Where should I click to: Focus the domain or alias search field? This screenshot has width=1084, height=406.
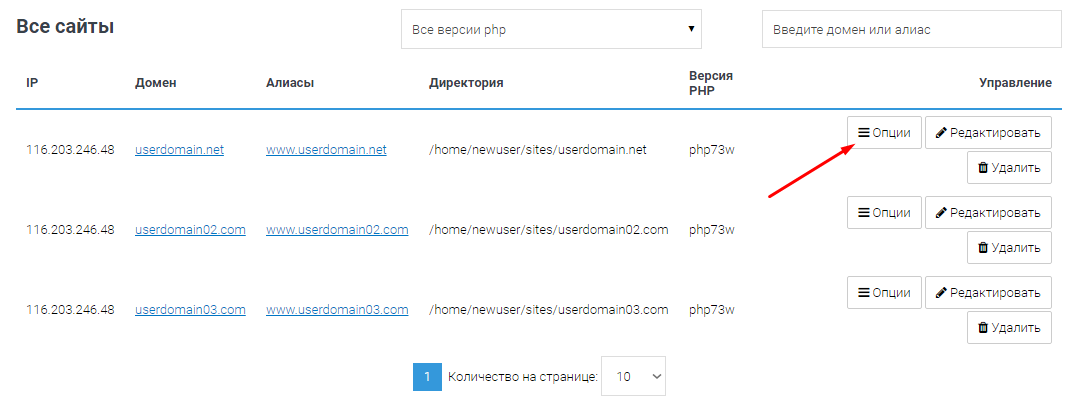(911, 30)
